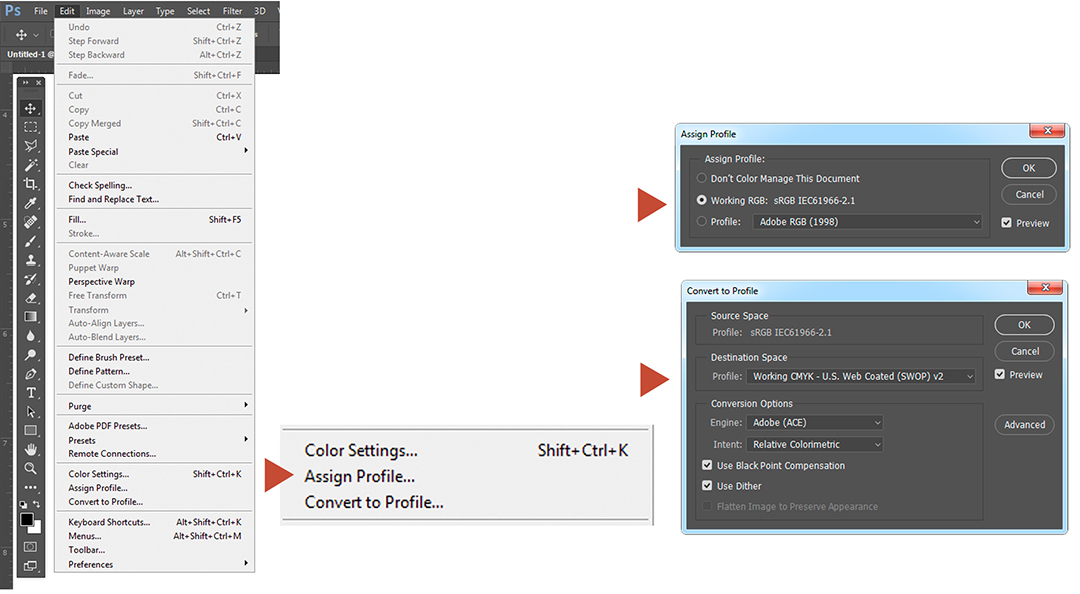
Task: Select the Move tool
Action: (x=31, y=108)
